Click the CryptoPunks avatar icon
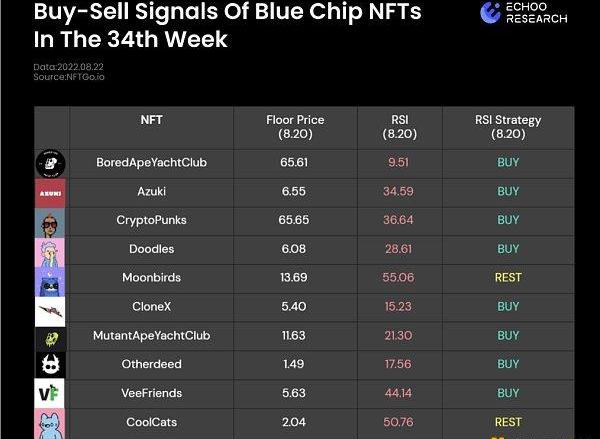Screen dimensions: 600x439 click(51, 221)
